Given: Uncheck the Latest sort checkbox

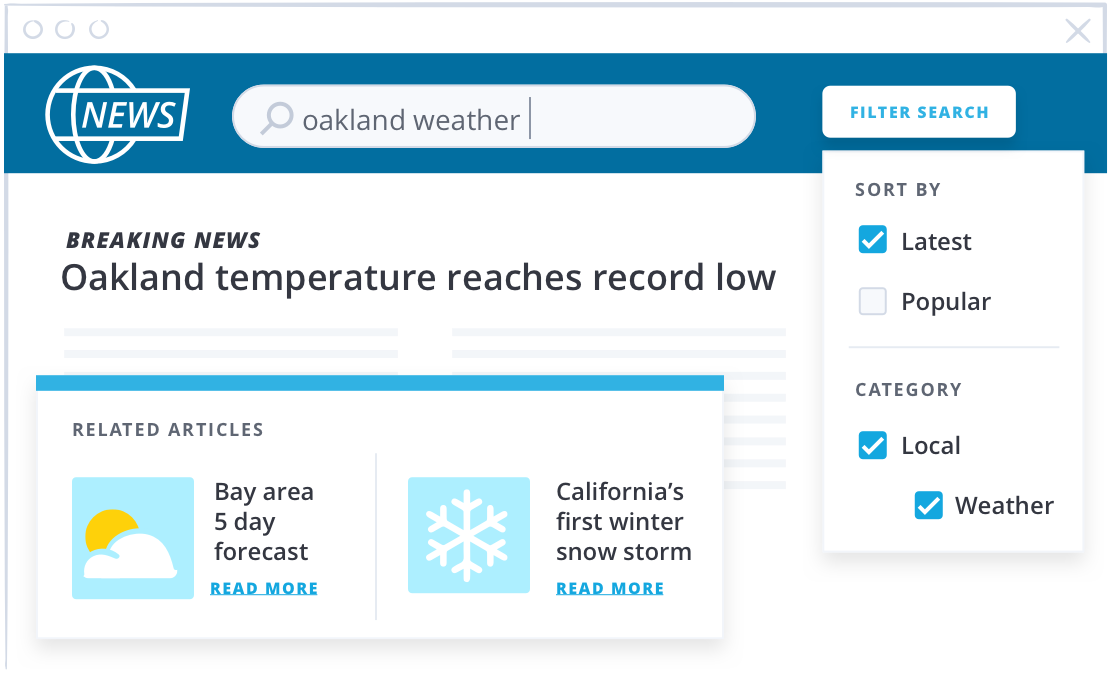Looking at the screenshot, I should 872,240.
